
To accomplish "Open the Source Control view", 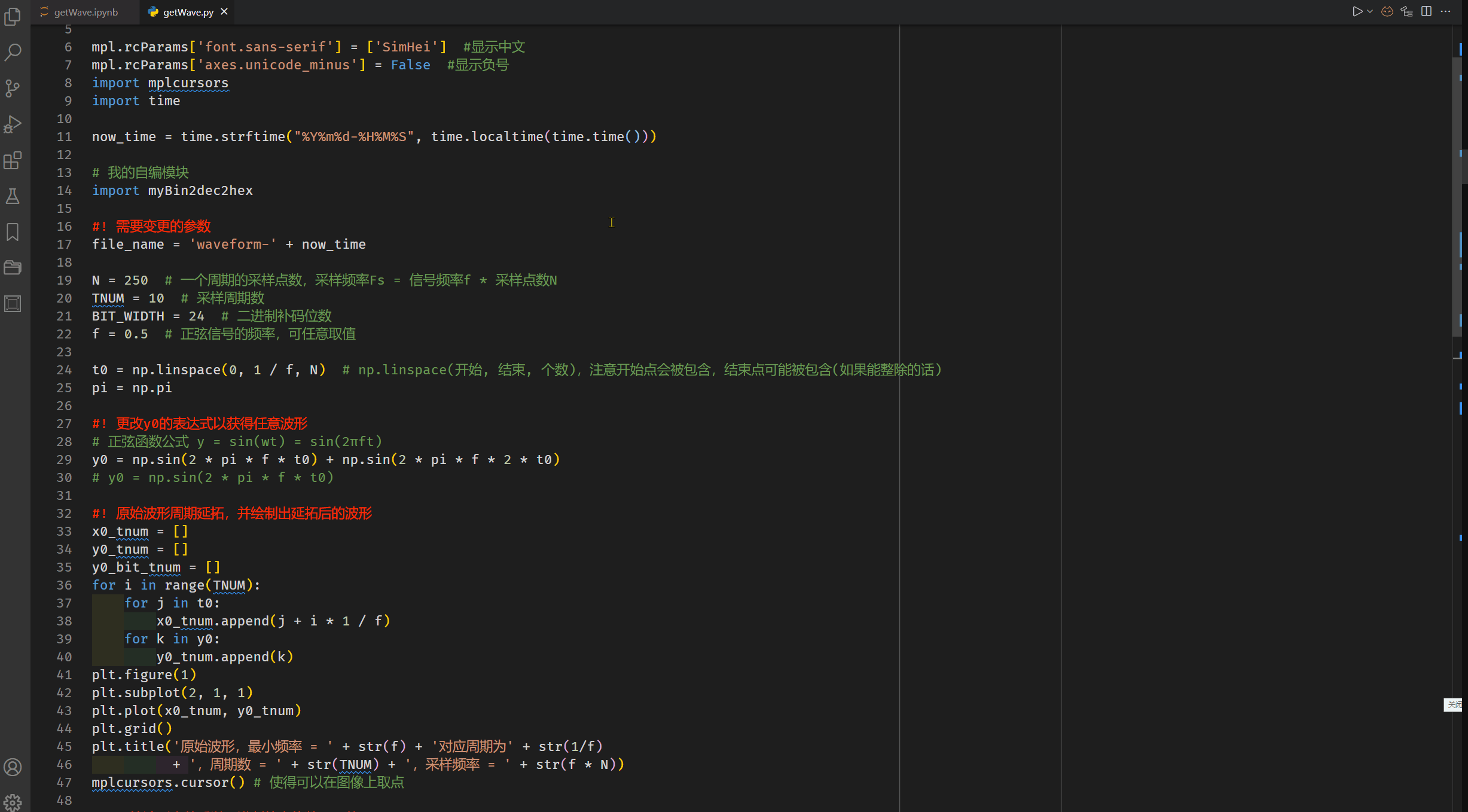I will (x=13, y=88).
